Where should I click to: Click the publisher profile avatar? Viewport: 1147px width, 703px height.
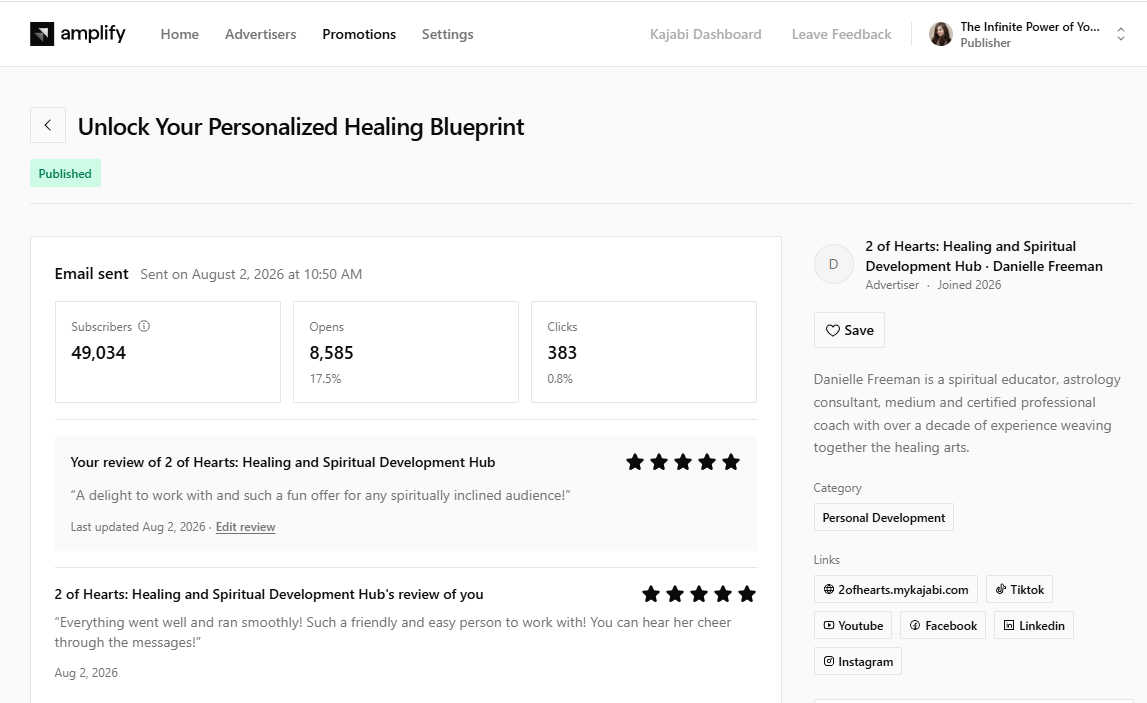941,34
